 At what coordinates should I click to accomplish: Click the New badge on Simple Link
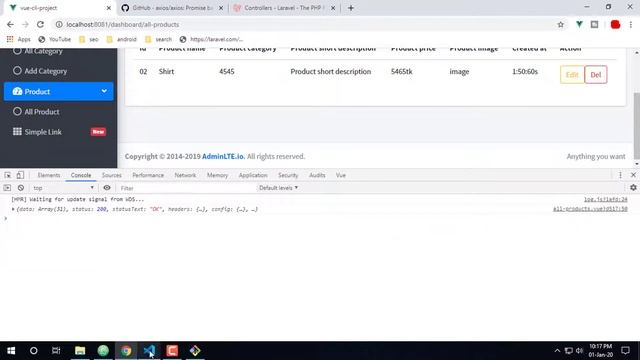(98, 132)
